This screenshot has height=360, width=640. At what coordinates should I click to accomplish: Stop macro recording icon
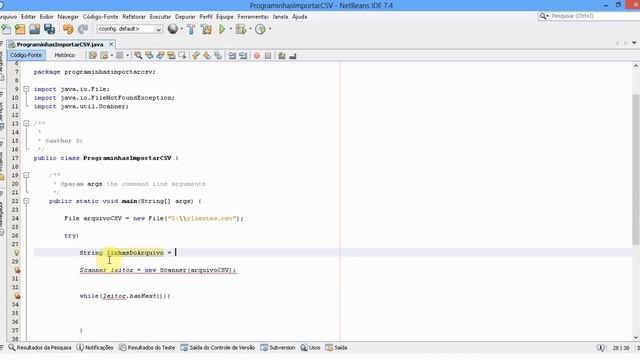point(268,56)
